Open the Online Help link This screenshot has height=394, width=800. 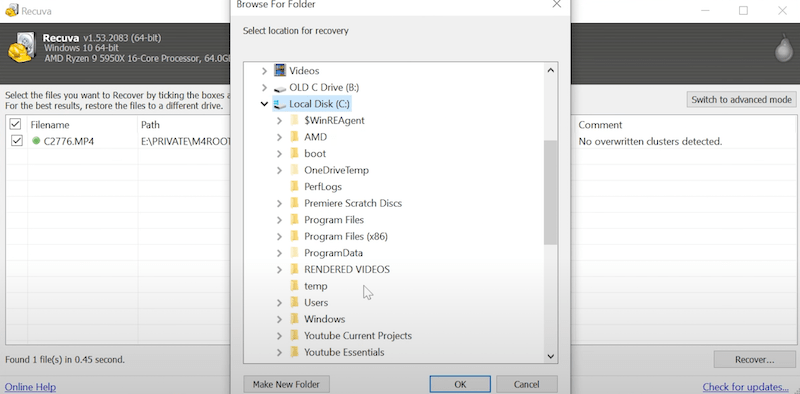pyautogui.click(x=30, y=387)
